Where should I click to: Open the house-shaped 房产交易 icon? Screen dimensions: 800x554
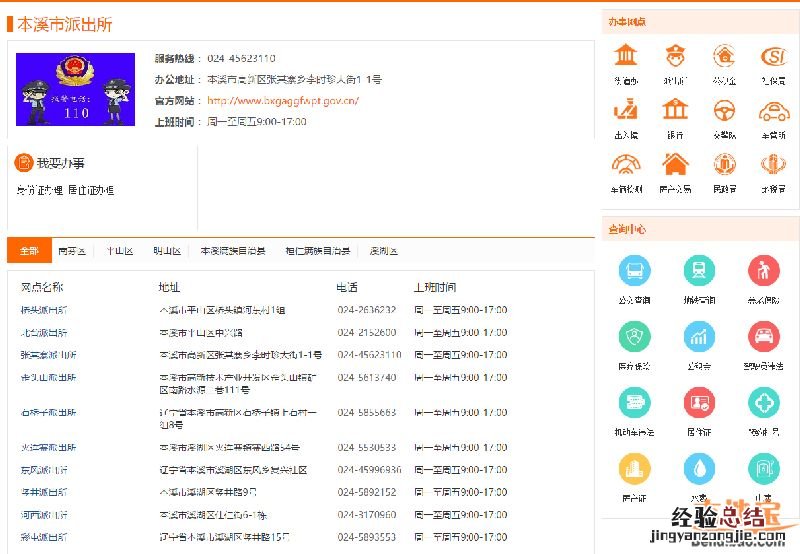tap(675, 163)
